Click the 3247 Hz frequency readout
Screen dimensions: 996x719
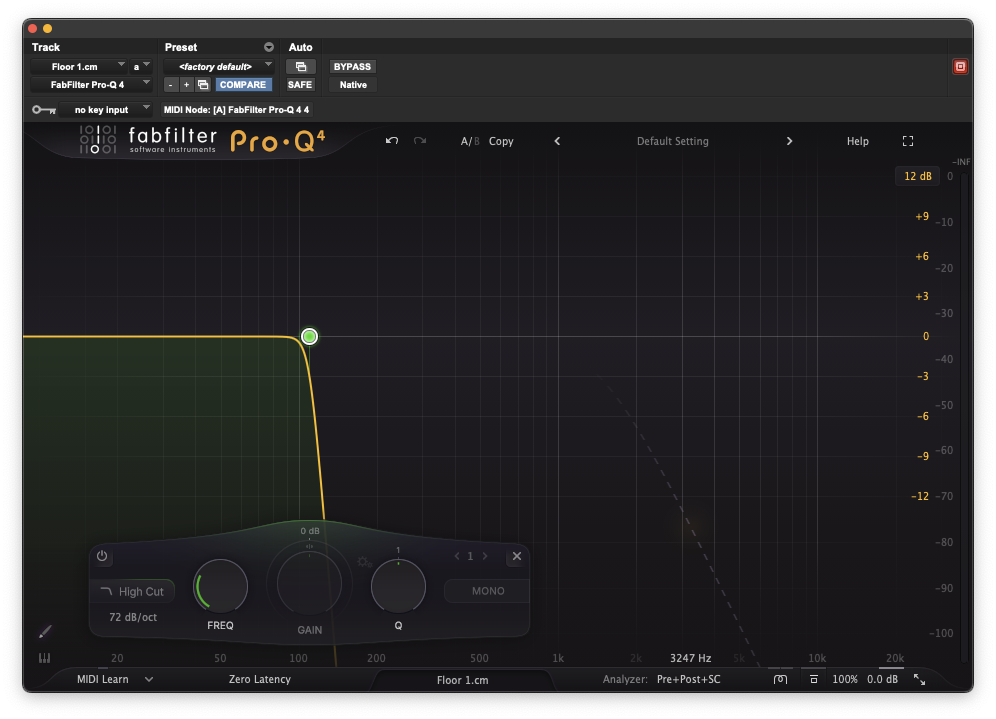690,658
